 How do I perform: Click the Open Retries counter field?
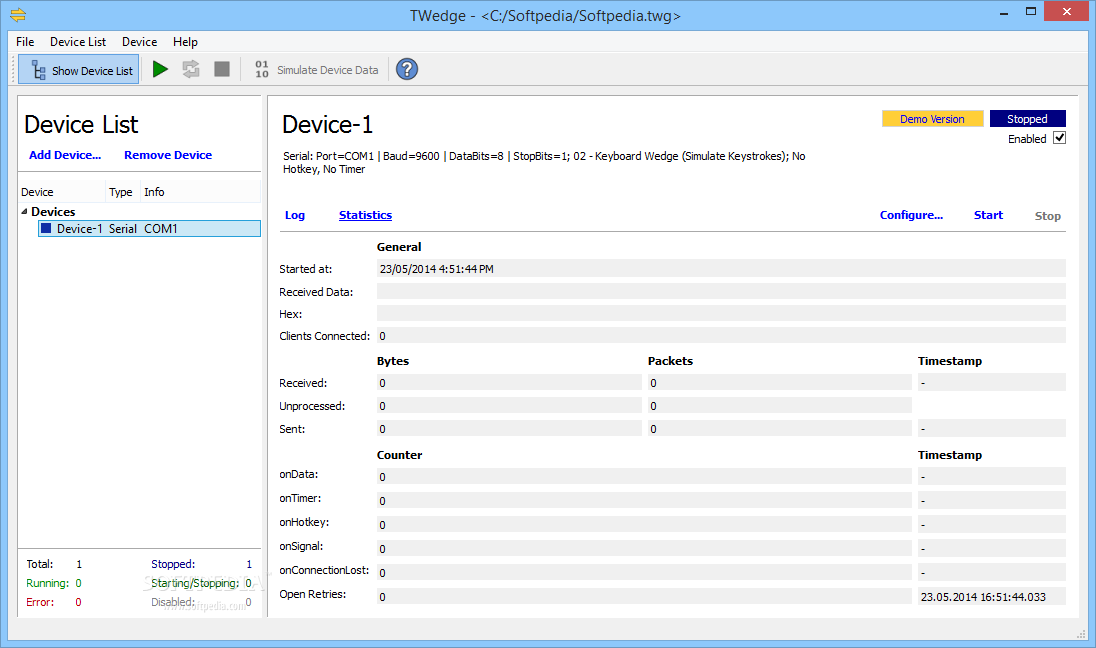644,596
